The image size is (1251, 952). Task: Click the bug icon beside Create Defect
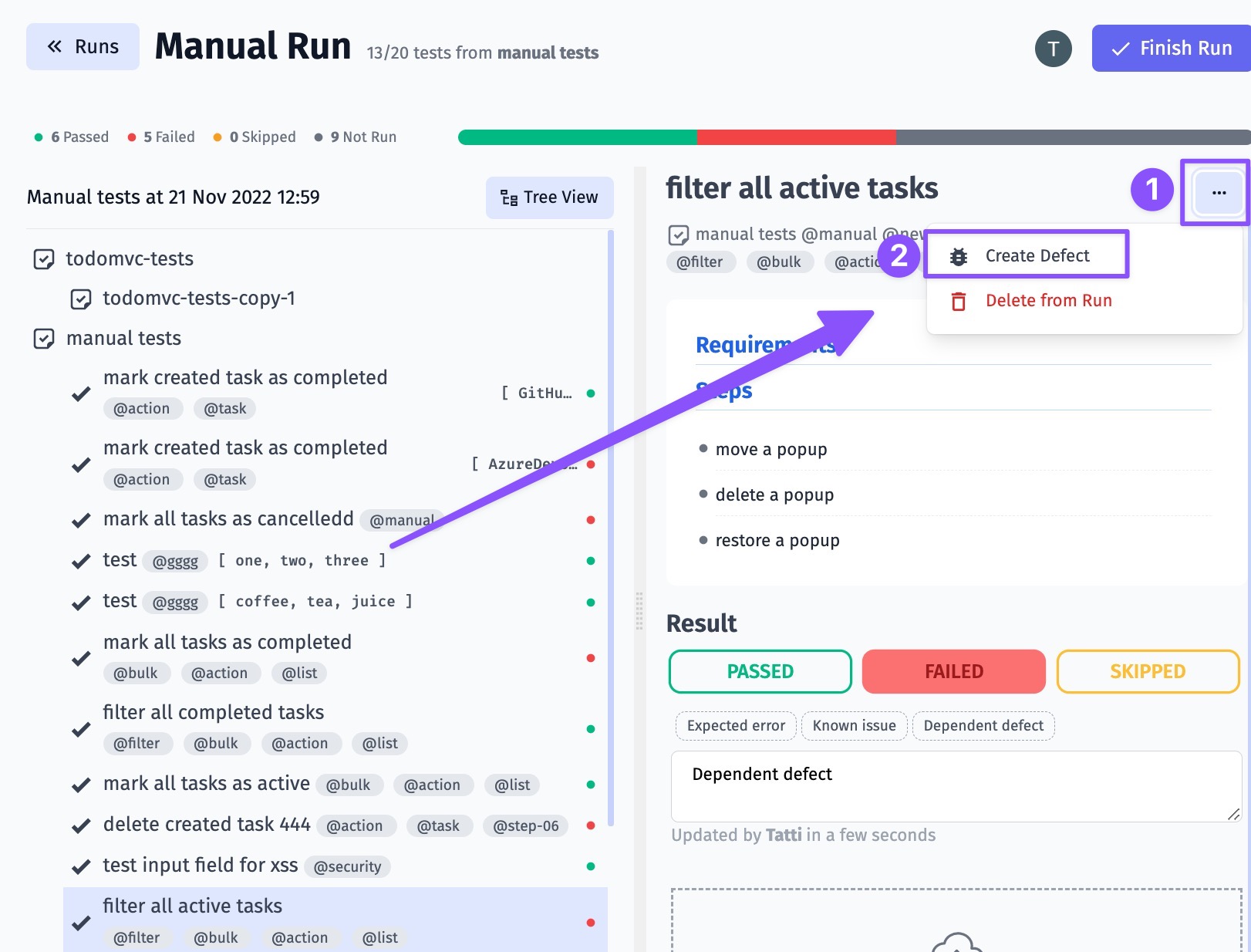click(959, 256)
